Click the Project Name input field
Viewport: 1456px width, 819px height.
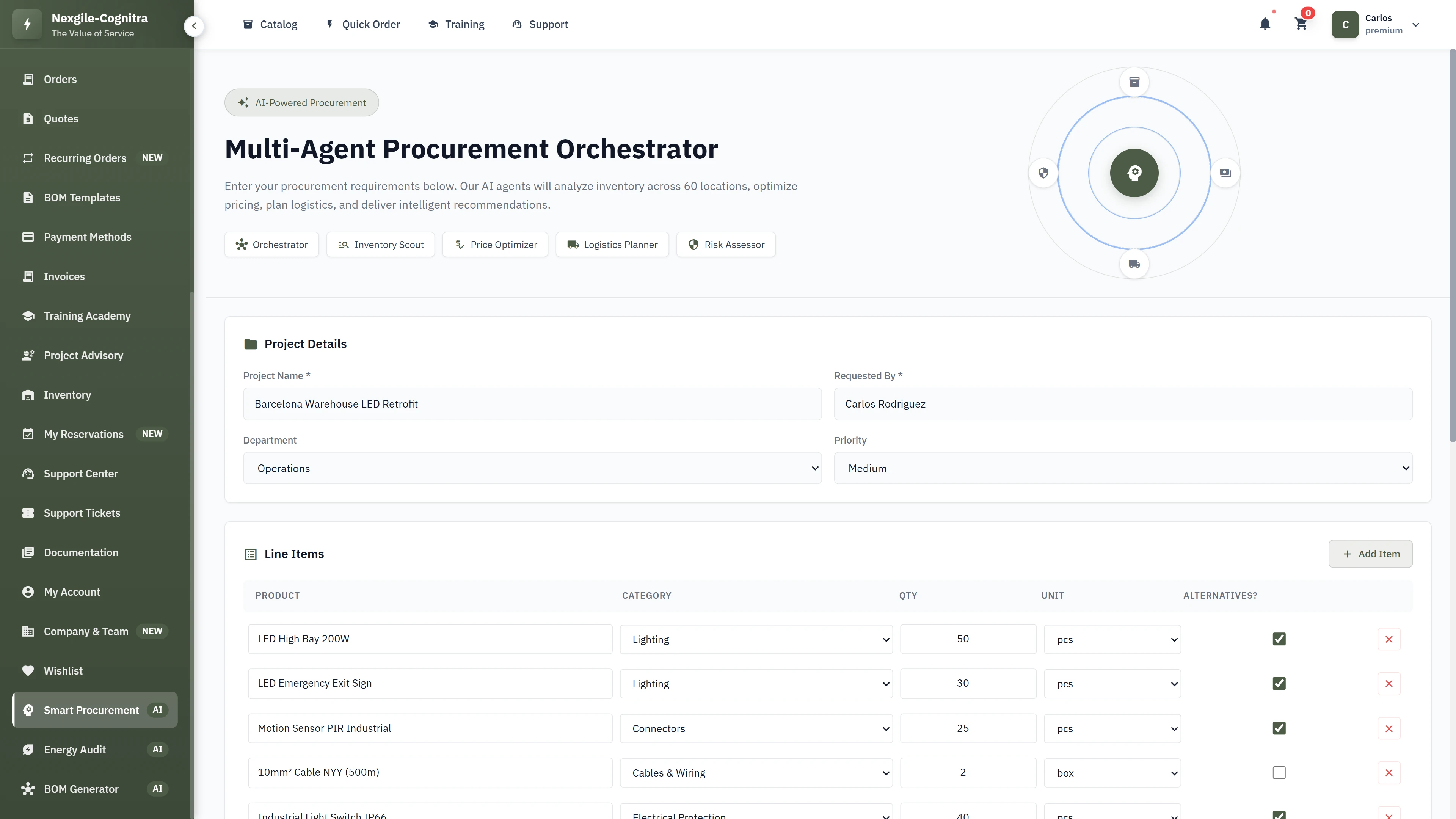pyautogui.click(x=532, y=403)
